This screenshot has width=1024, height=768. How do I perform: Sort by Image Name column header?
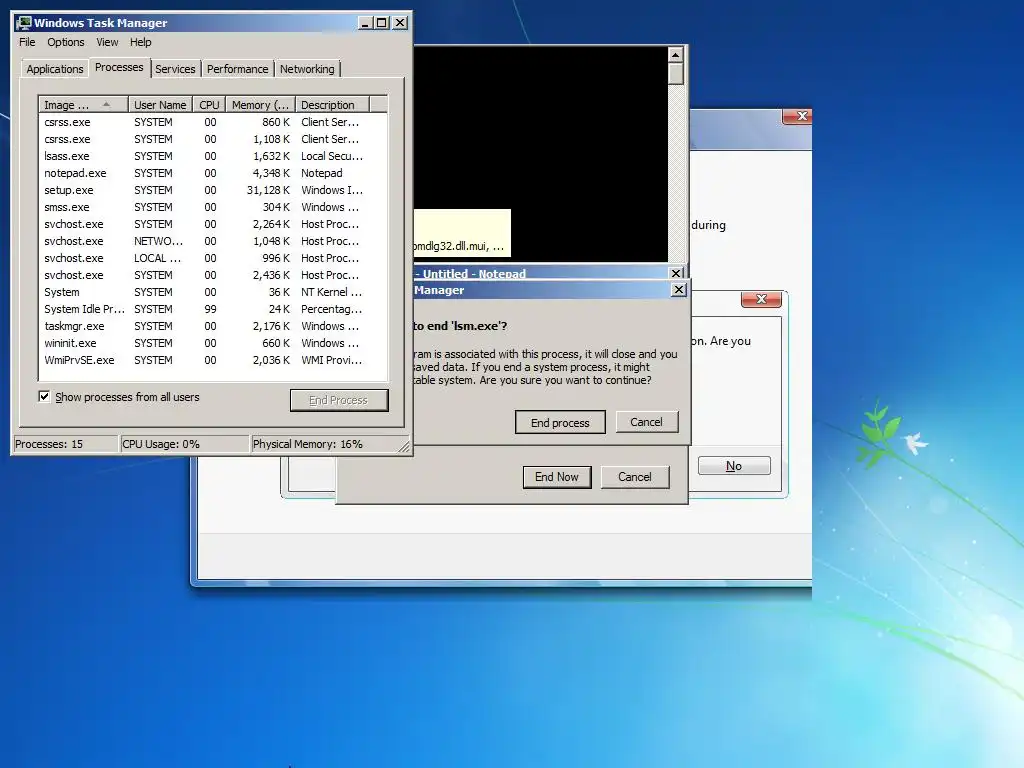tap(83, 104)
